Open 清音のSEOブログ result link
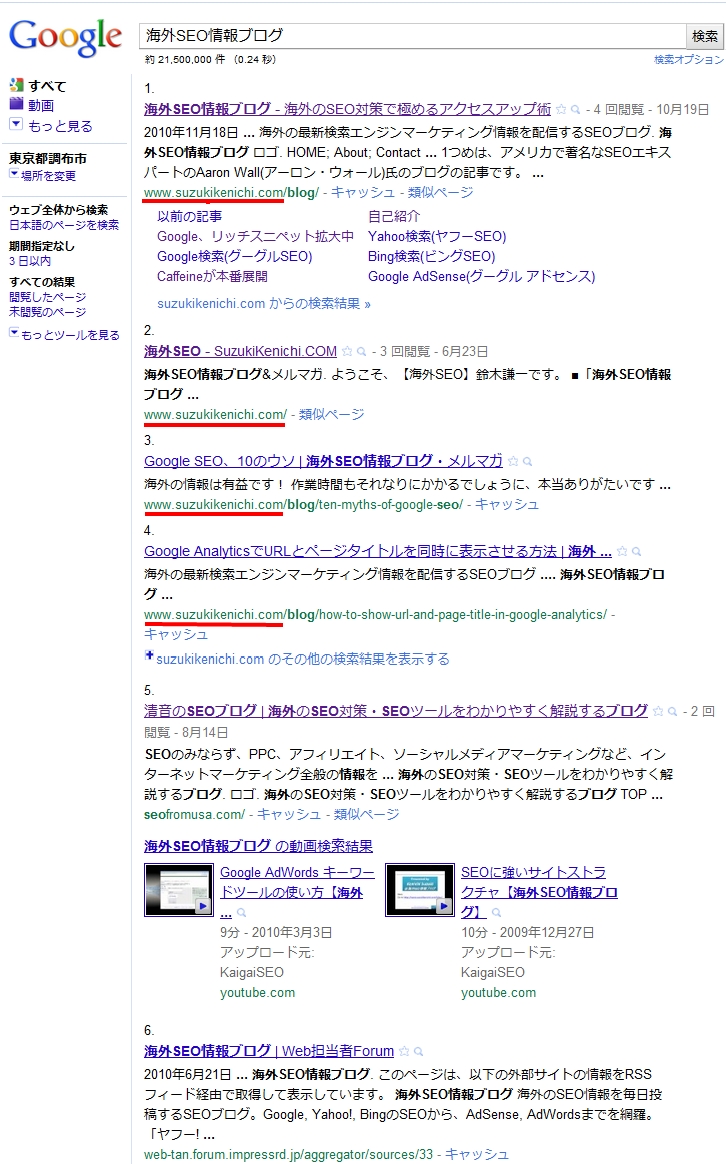The image size is (726, 1164). click(396, 710)
